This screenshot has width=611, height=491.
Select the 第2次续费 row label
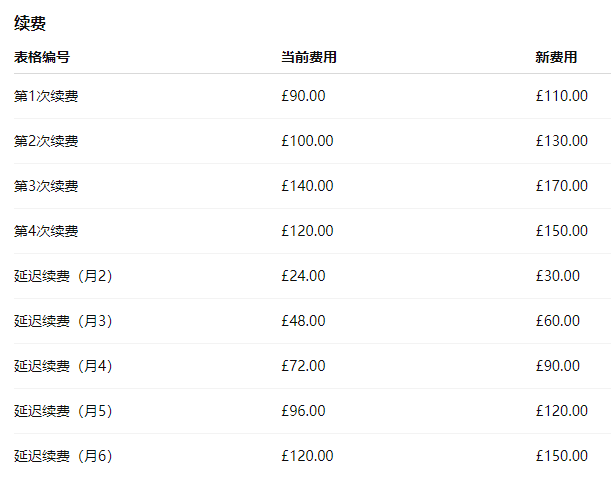coord(46,141)
